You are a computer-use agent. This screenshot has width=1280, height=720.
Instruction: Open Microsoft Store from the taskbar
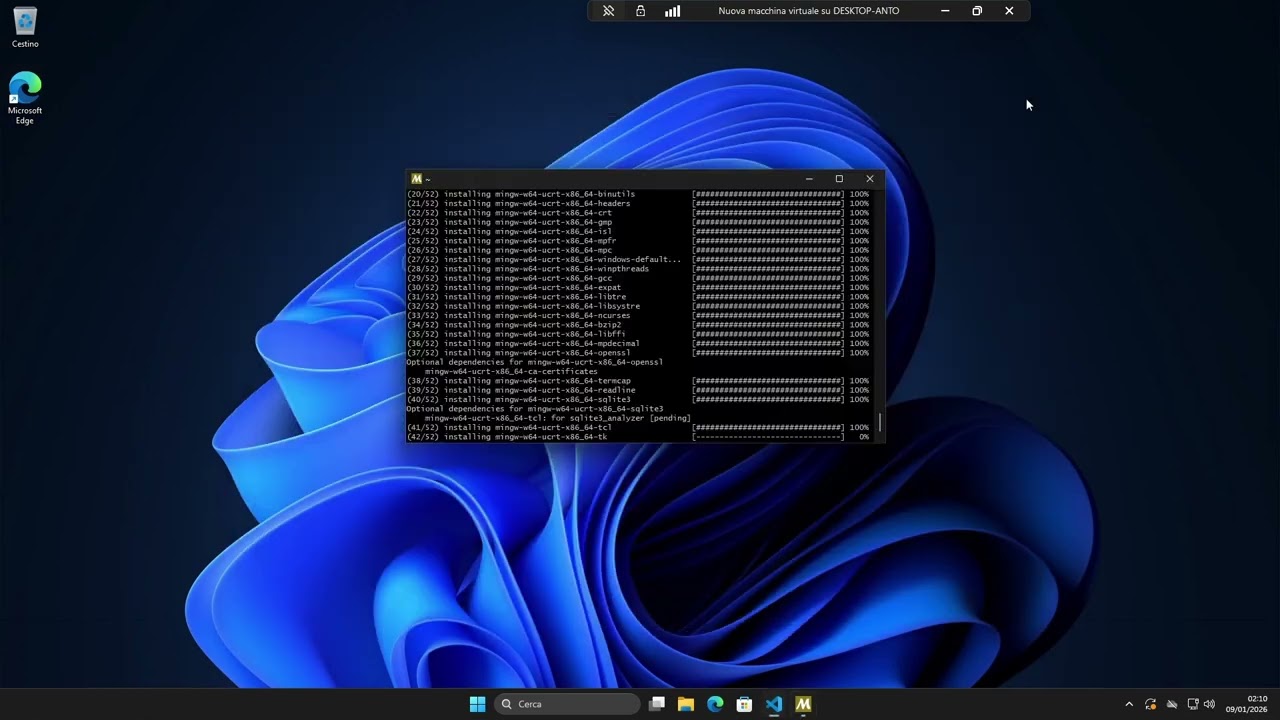click(744, 704)
